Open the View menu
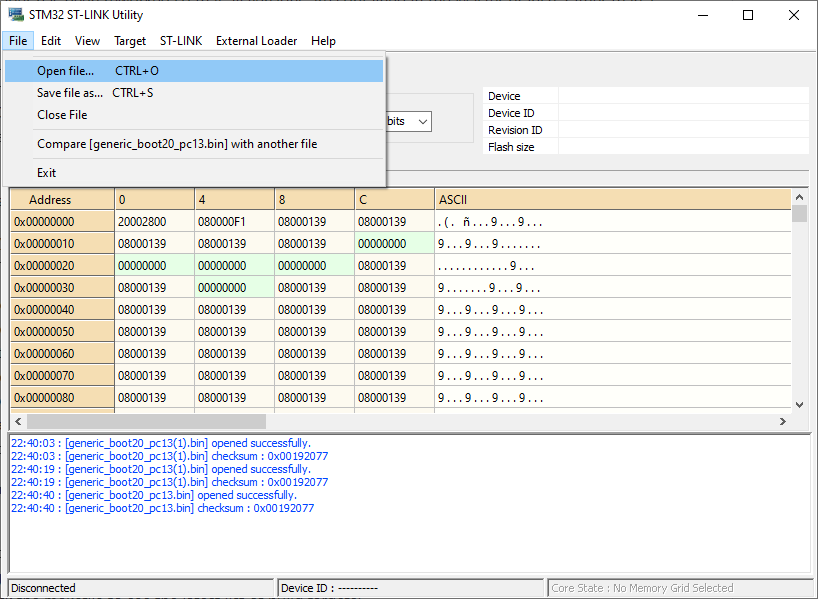 87,41
